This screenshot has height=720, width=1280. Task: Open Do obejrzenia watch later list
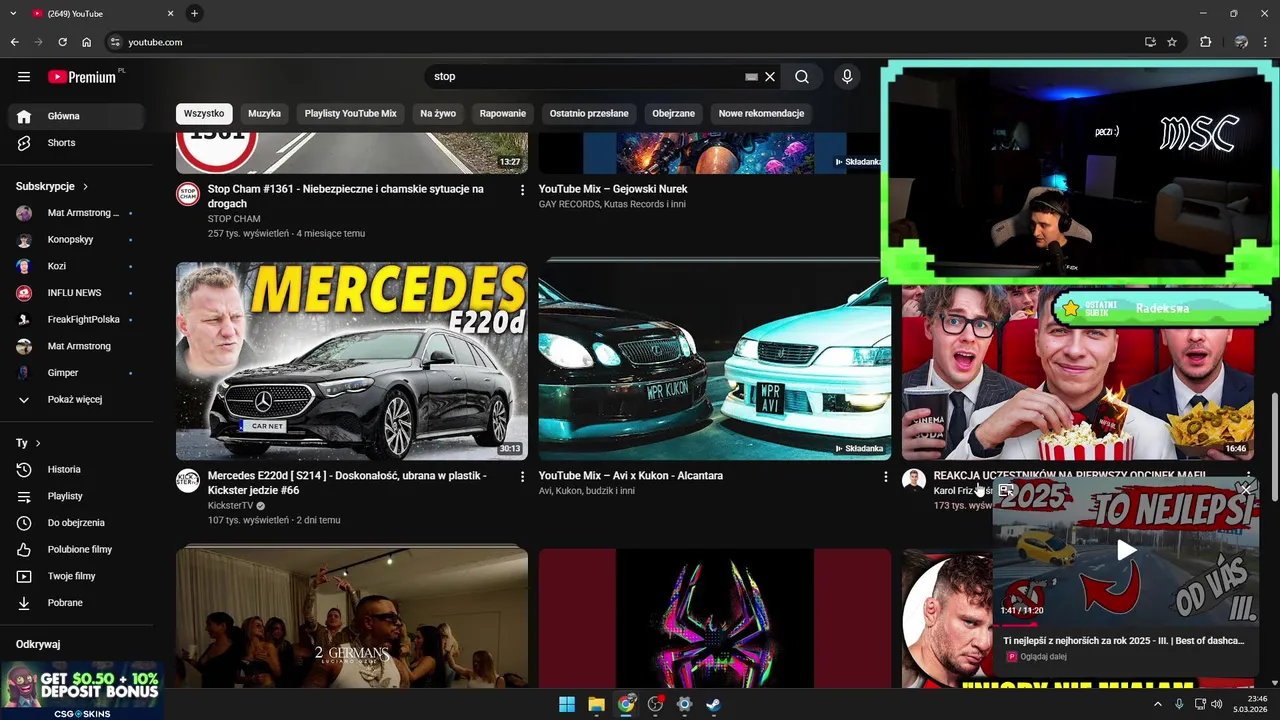pos(76,523)
